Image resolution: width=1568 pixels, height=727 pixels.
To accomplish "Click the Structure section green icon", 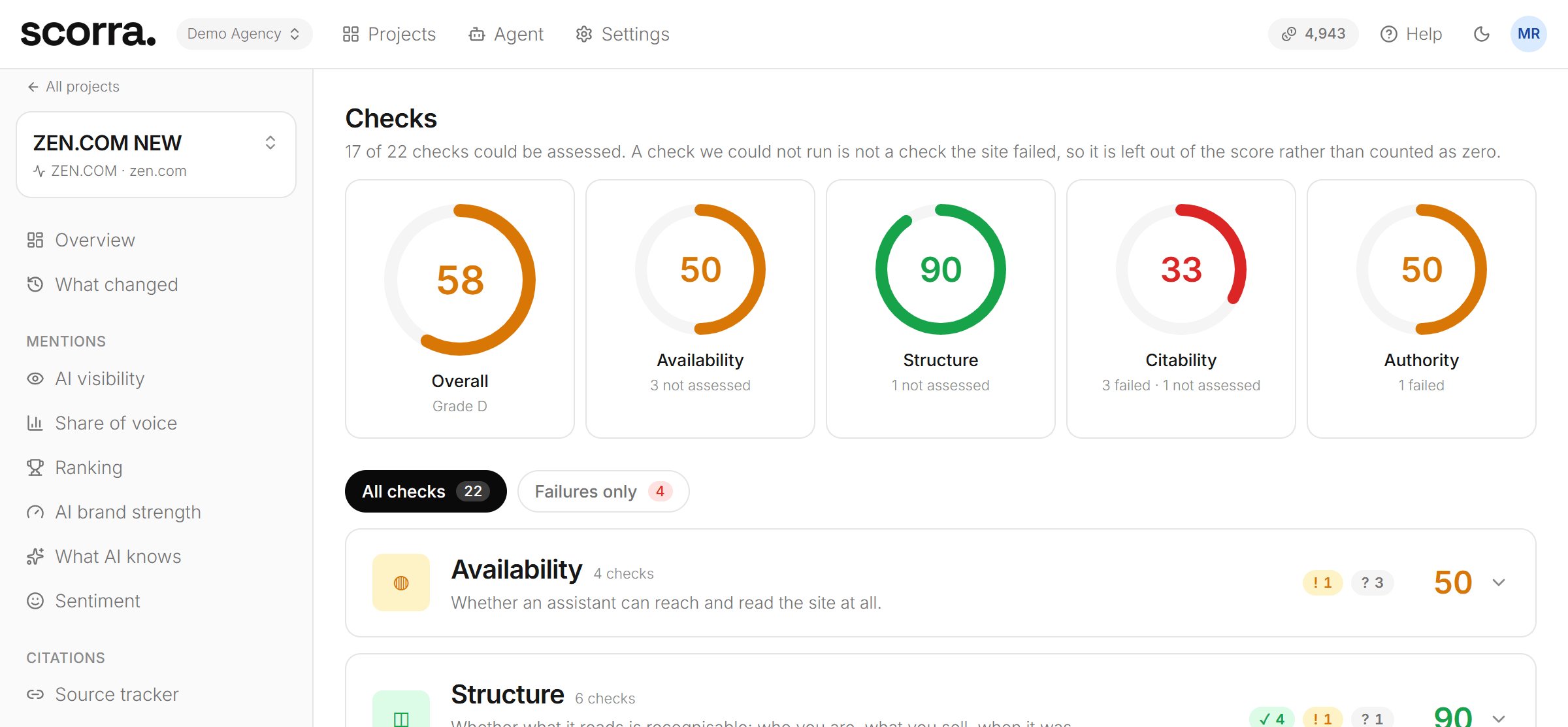I will [x=401, y=709].
